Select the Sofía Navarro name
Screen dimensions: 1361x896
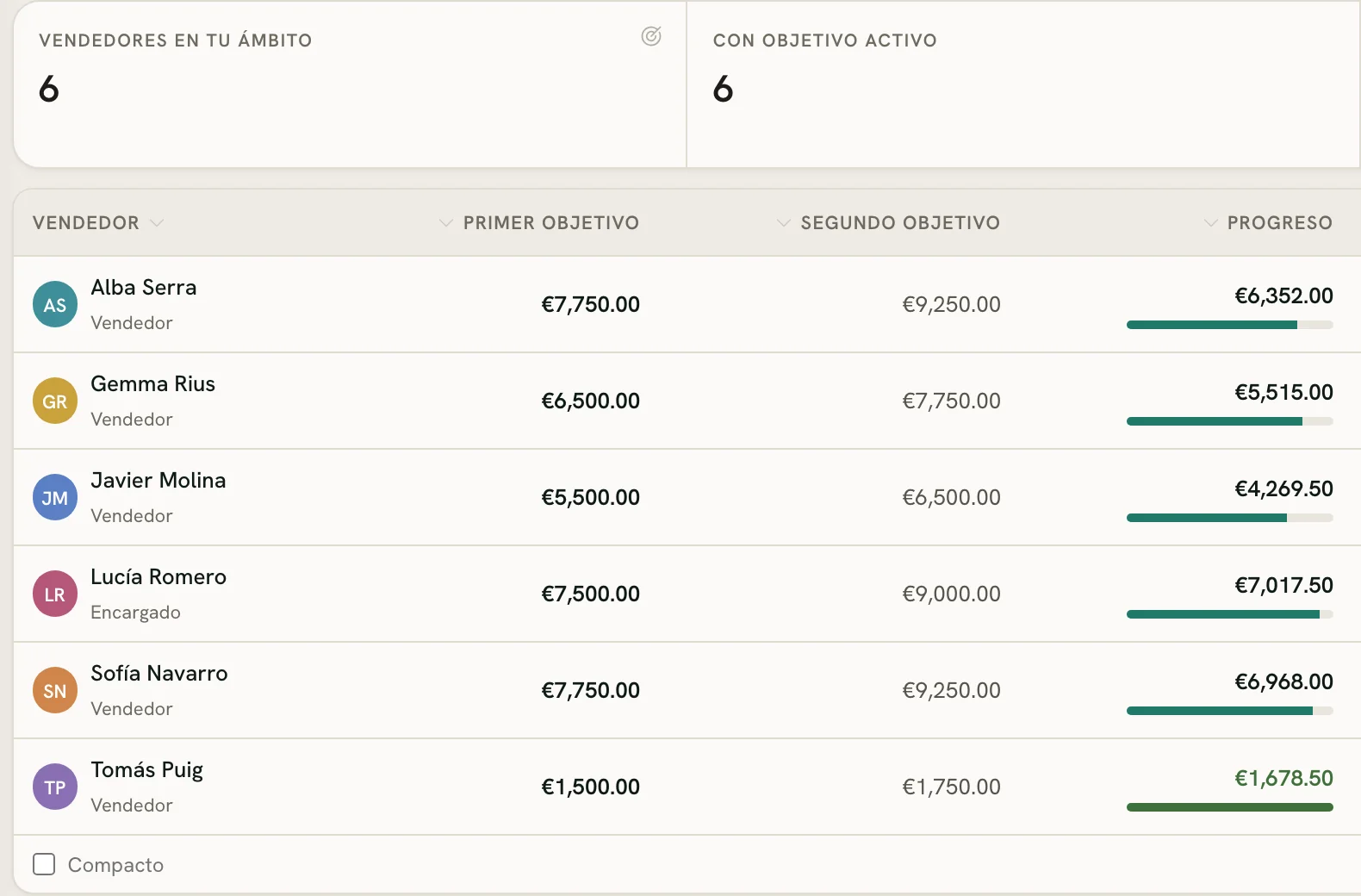click(159, 673)
